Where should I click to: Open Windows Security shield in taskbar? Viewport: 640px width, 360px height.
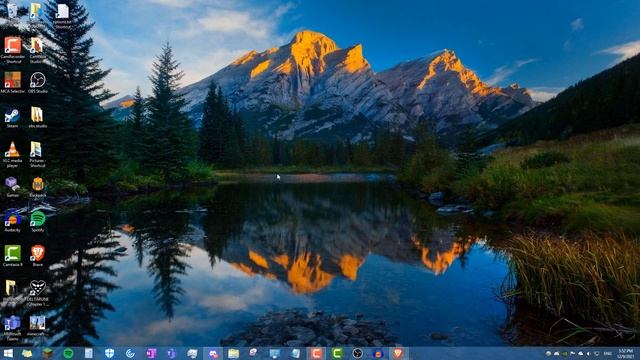click(109, 353)
